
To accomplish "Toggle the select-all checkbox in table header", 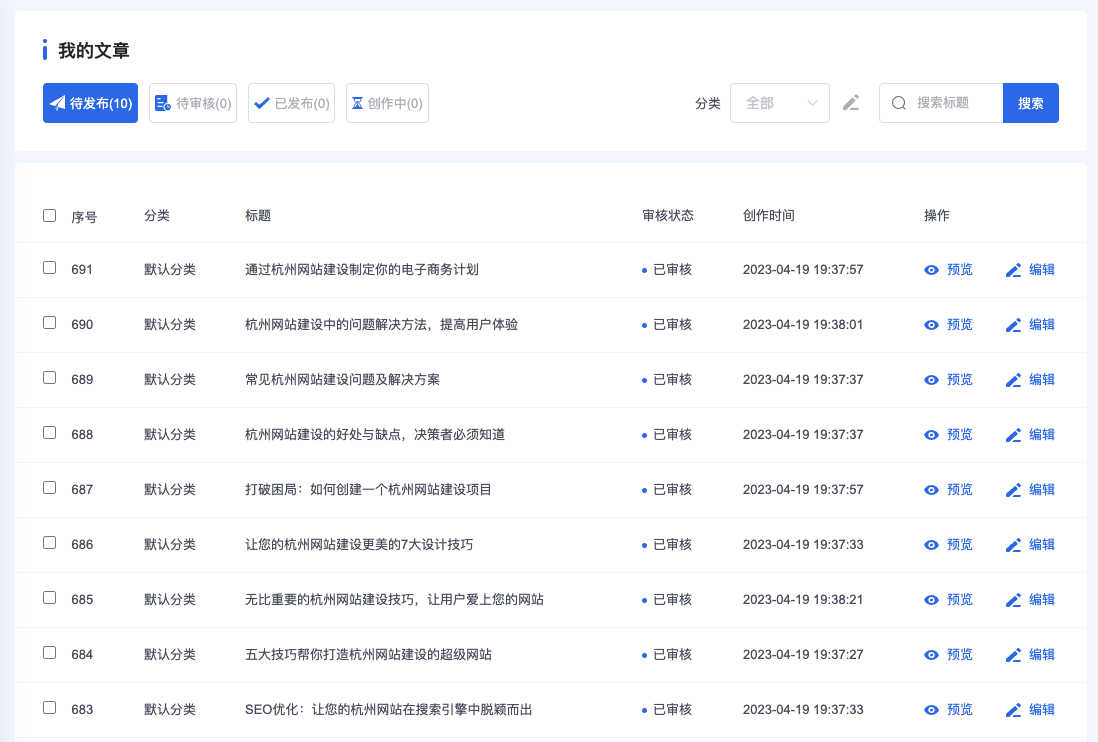I will tap(49, 215).
